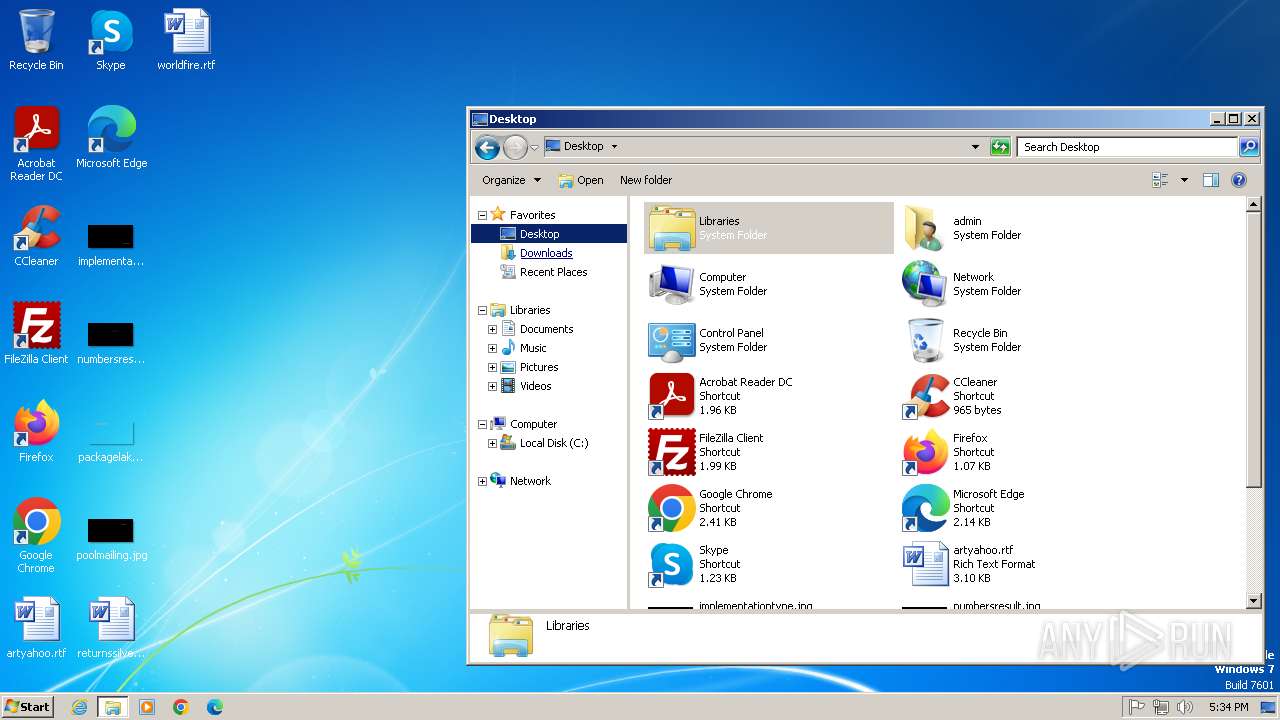The height and width of the screenshot is (720, 1280).
Task: Select artyahoo.rtf in Explorer list
Action: tap(1022, 564)
